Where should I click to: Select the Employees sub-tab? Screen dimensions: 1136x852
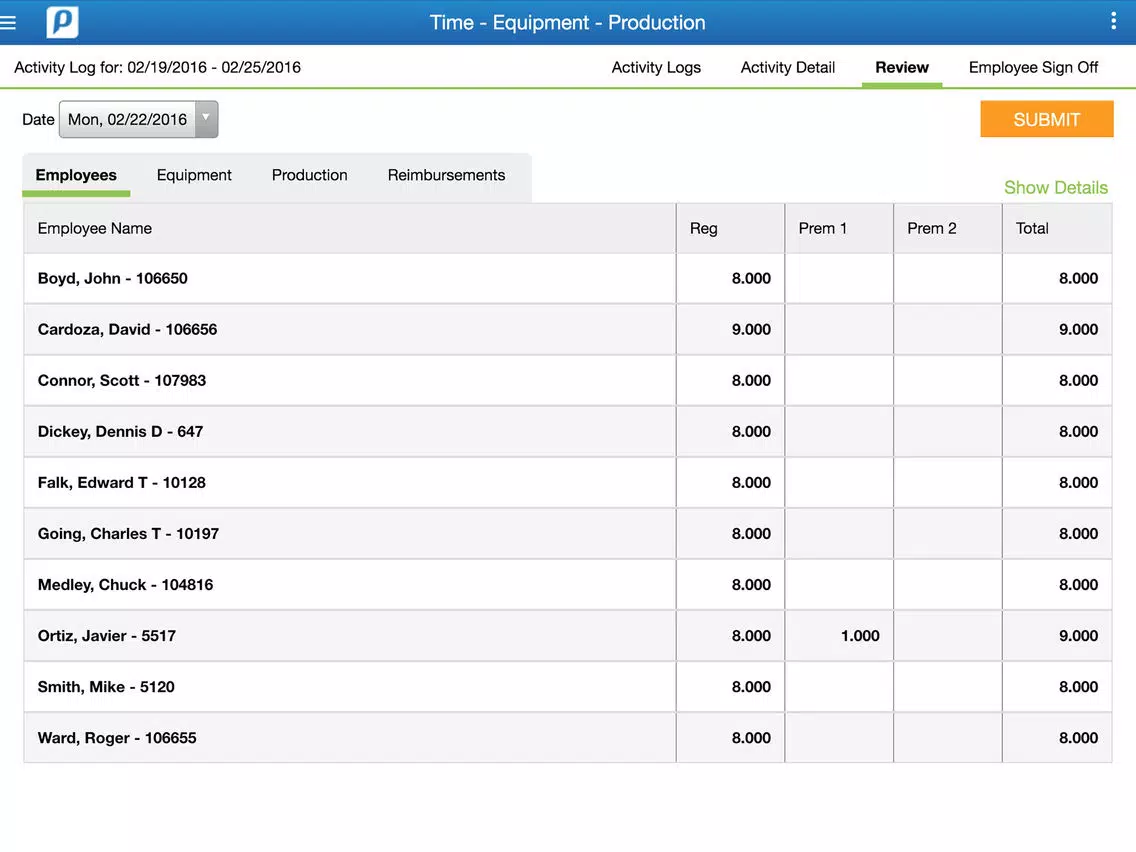[x=76, y=175]
